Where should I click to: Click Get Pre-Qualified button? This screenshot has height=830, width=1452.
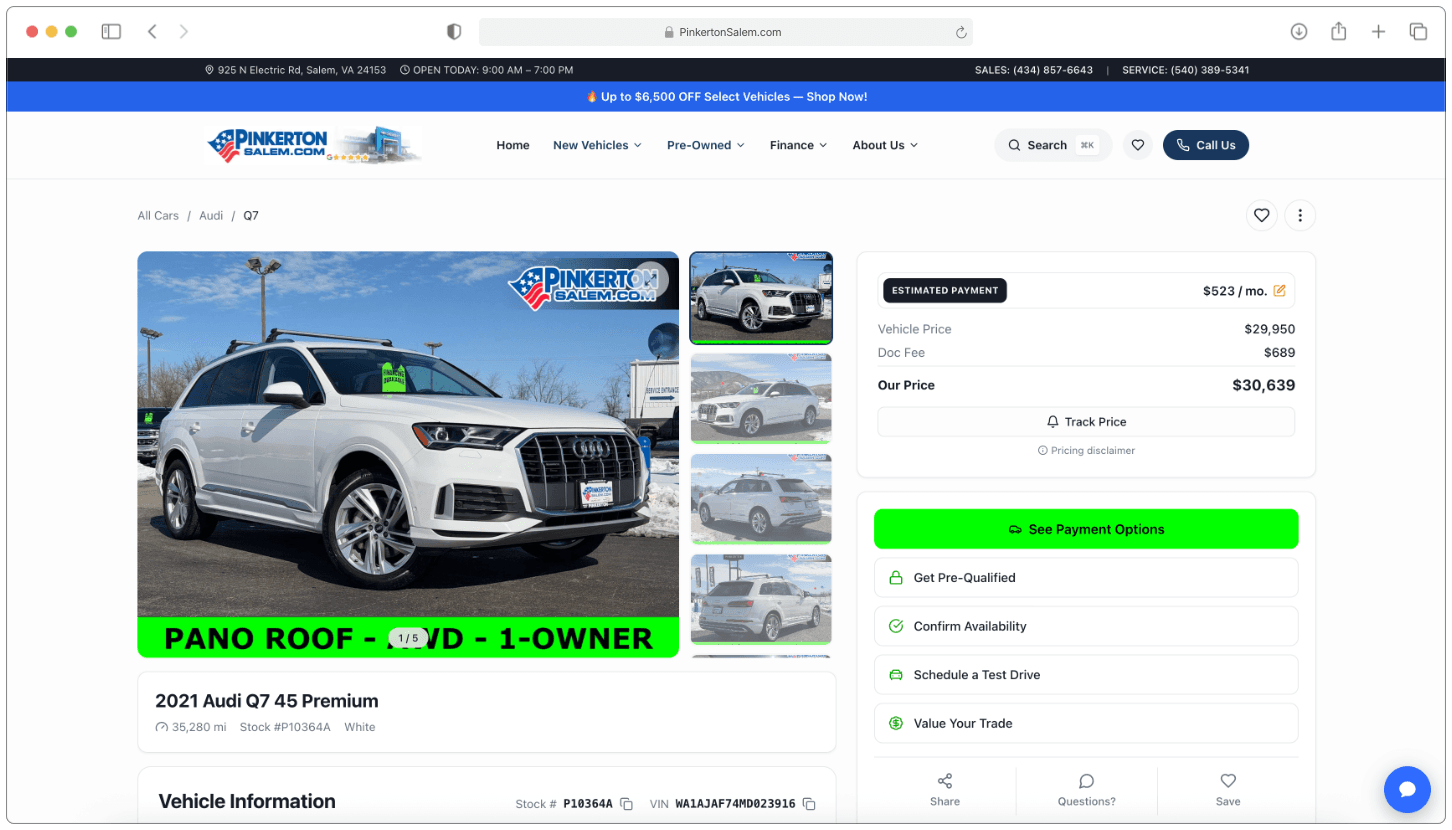(x=1086, y=578)
